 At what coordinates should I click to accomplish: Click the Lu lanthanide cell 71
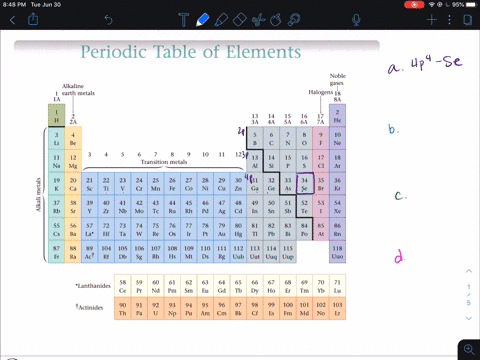pyautogui.click(x=337, y=286)
